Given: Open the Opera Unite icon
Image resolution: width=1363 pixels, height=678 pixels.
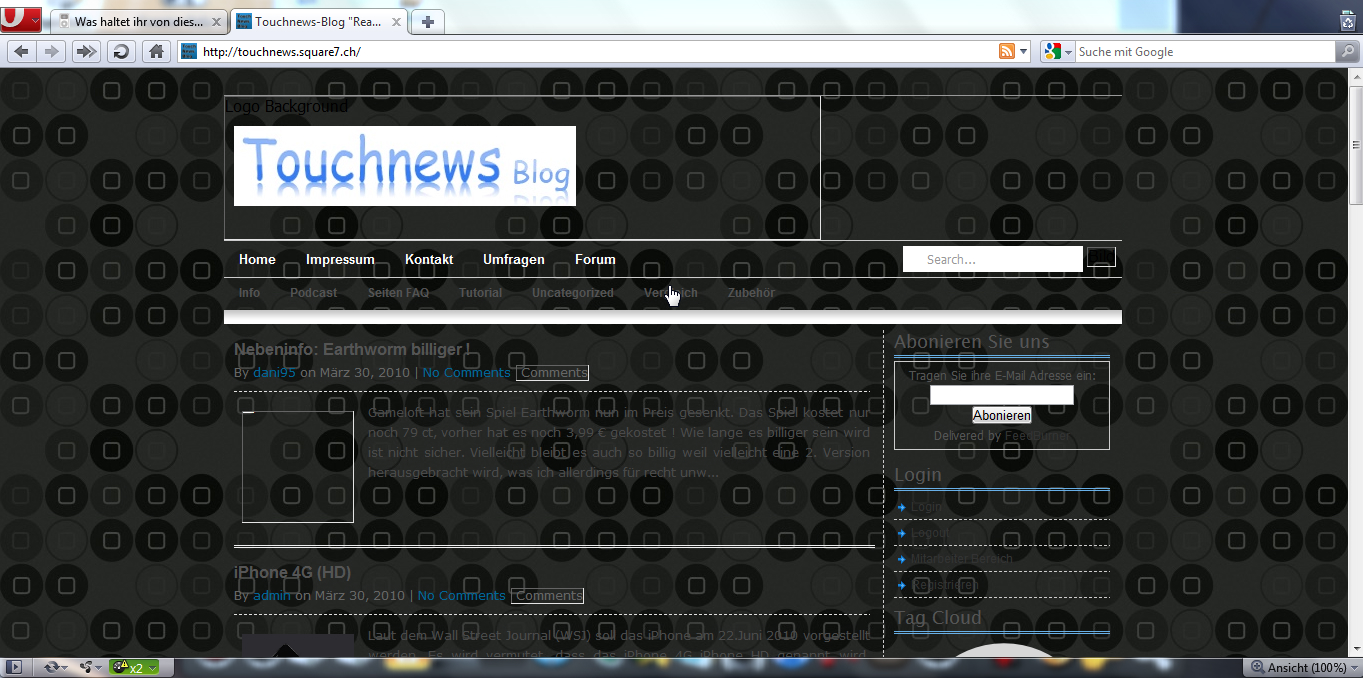Looking at the screenshot, I should (x=87, y=667).
